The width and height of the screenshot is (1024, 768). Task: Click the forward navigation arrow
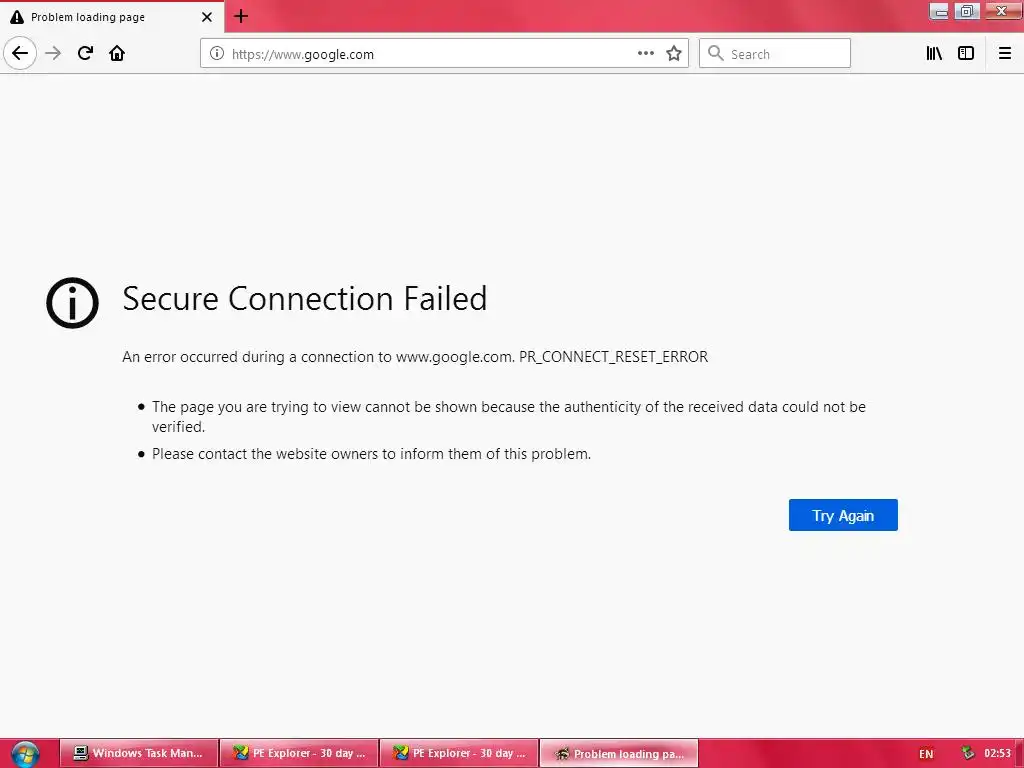pyautogui.click(x=53, y=53)
